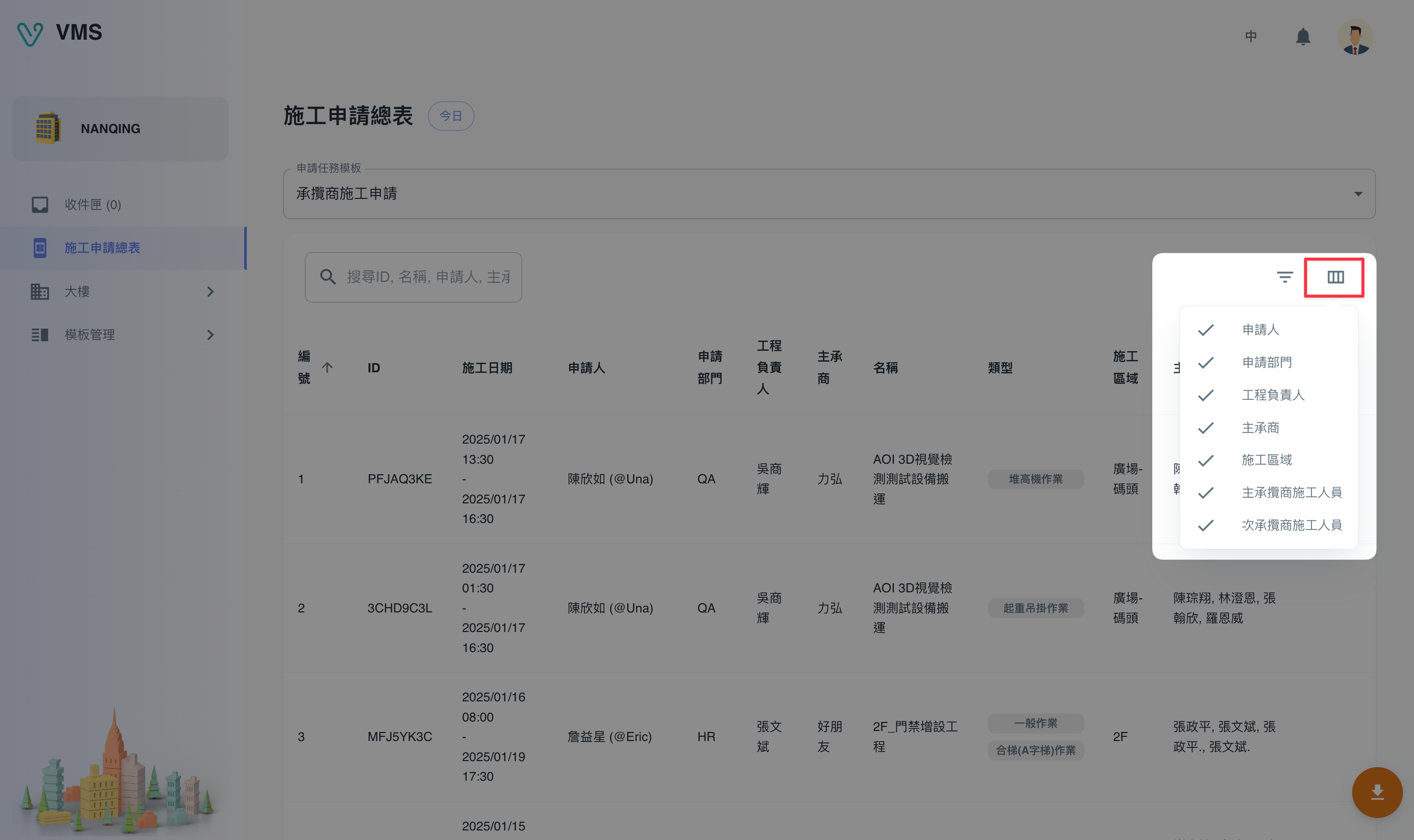
Task: Open 收件匣 in the sidebar
Action: (93, 204)
